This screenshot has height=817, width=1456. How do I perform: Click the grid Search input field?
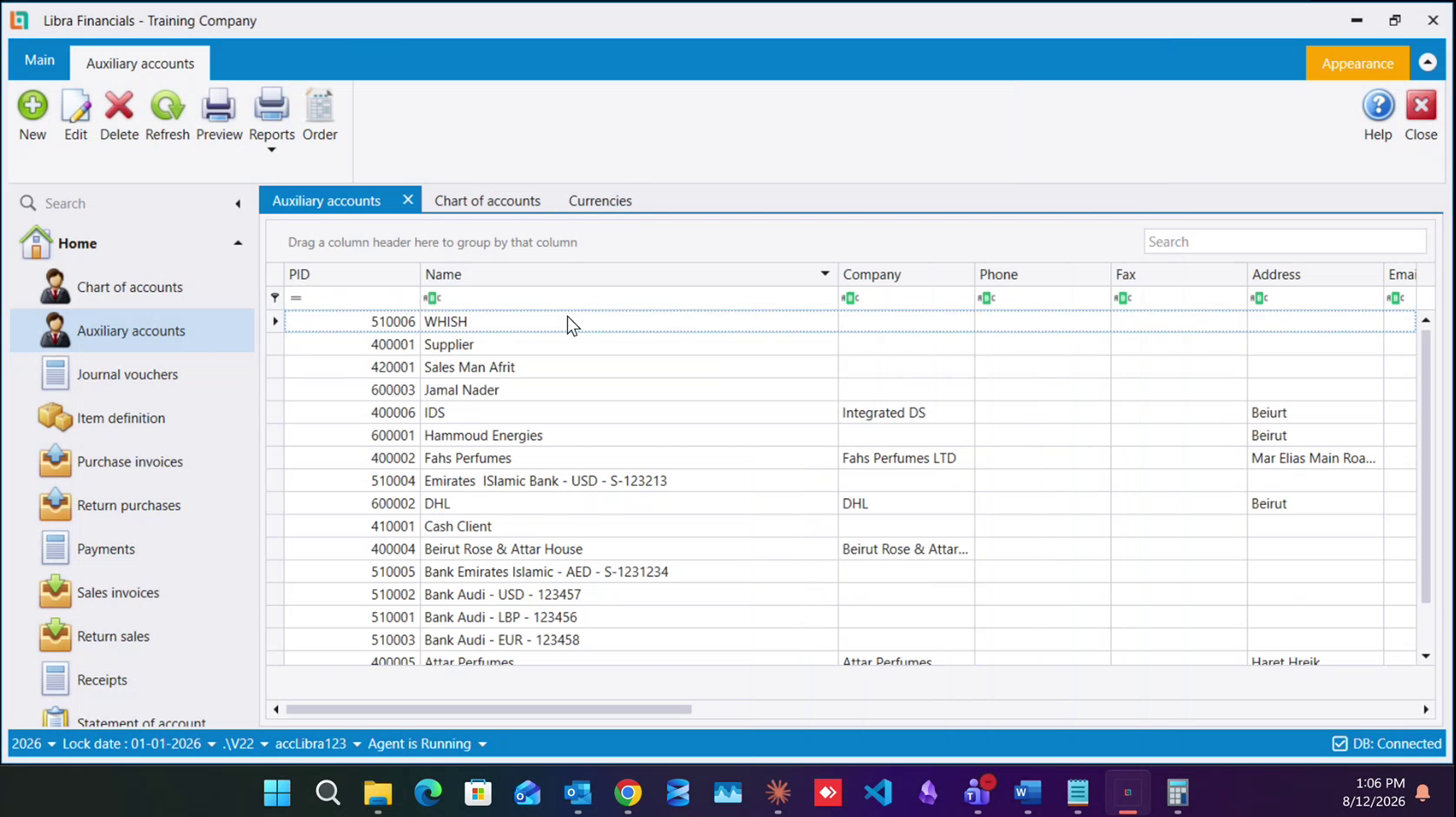(x=1284, y=242)
